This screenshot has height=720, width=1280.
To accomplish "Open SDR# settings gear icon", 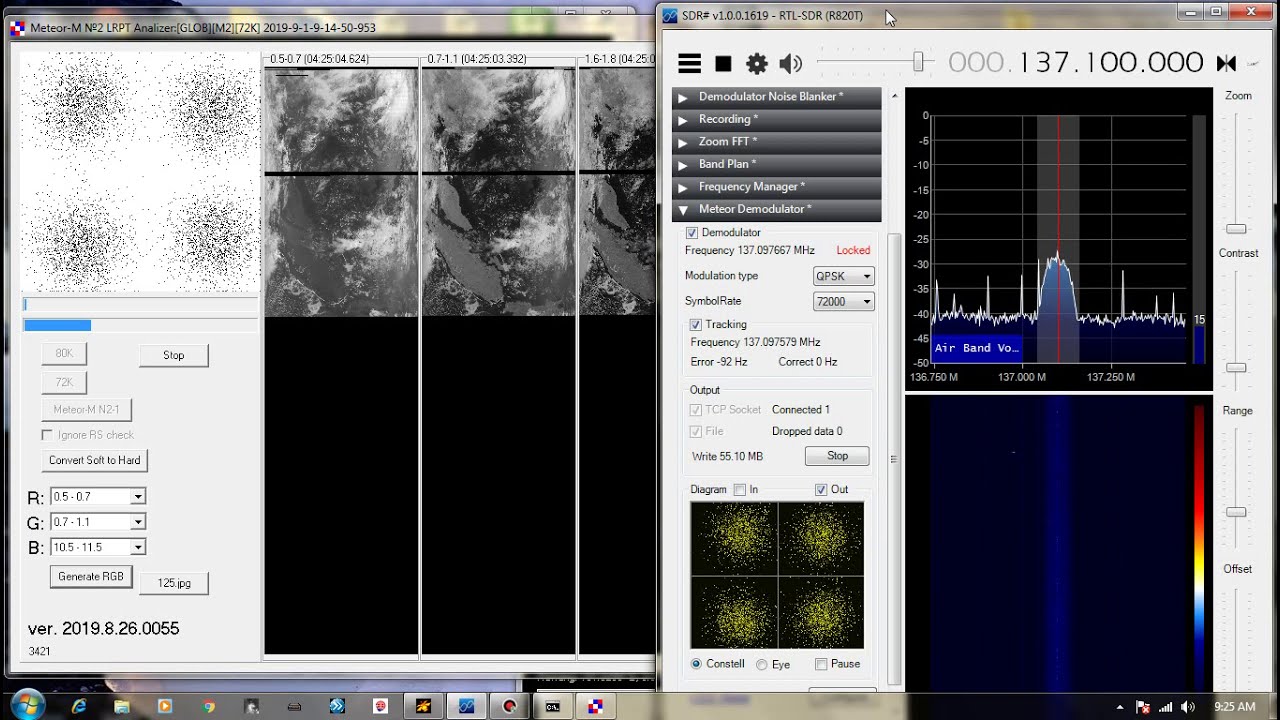I will click(x=757, y=64).
